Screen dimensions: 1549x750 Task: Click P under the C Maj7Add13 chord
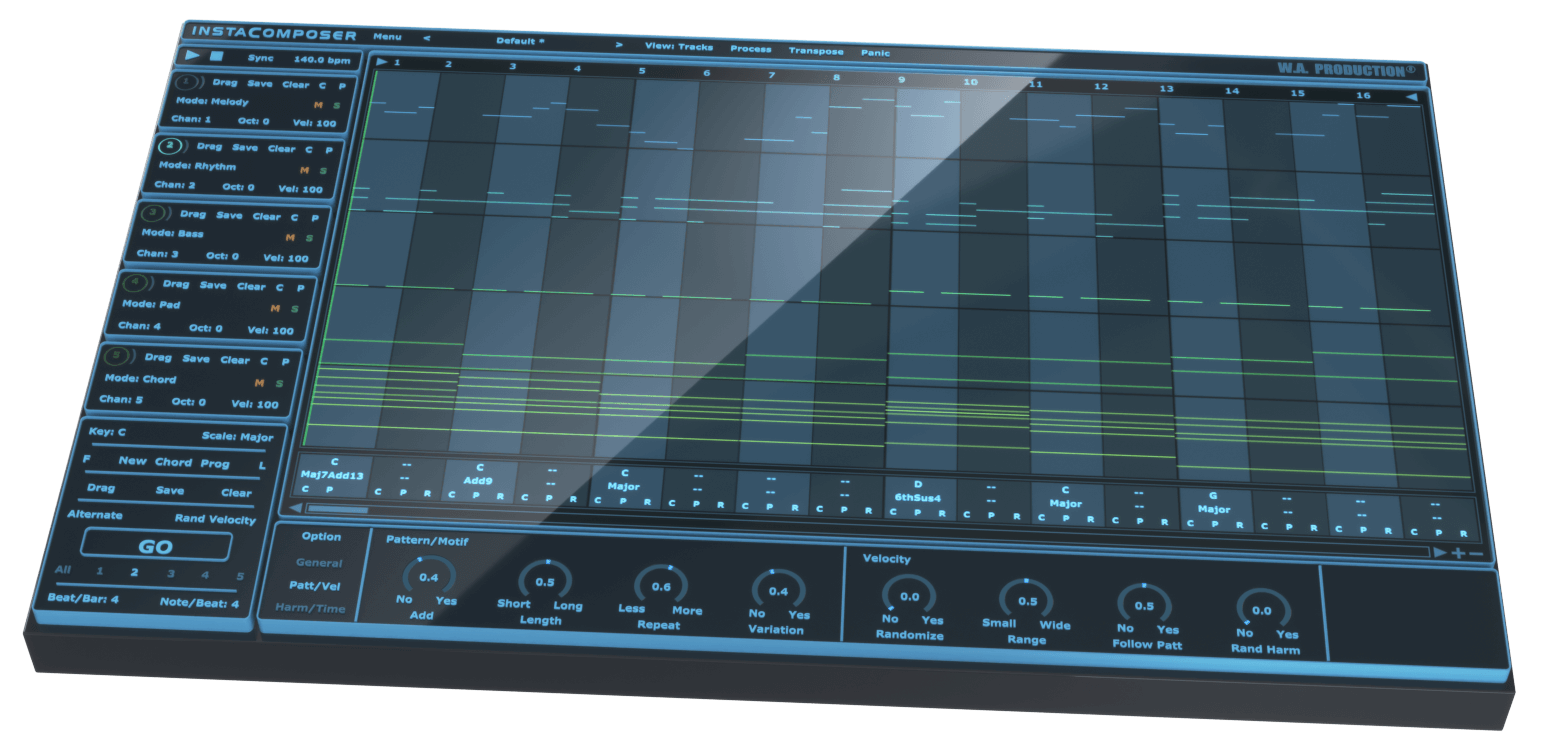tap(329, 490)
